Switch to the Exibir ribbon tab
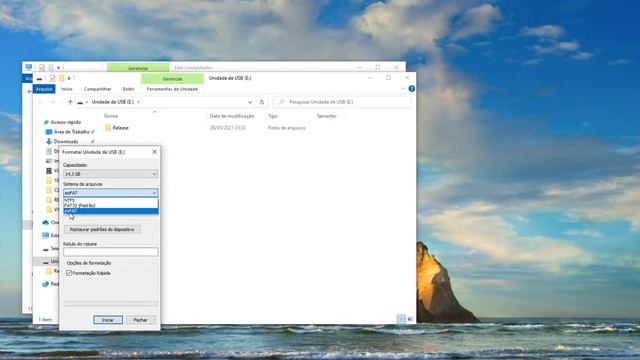Screen dimensions: 640x360 click(x=129, y=89)
